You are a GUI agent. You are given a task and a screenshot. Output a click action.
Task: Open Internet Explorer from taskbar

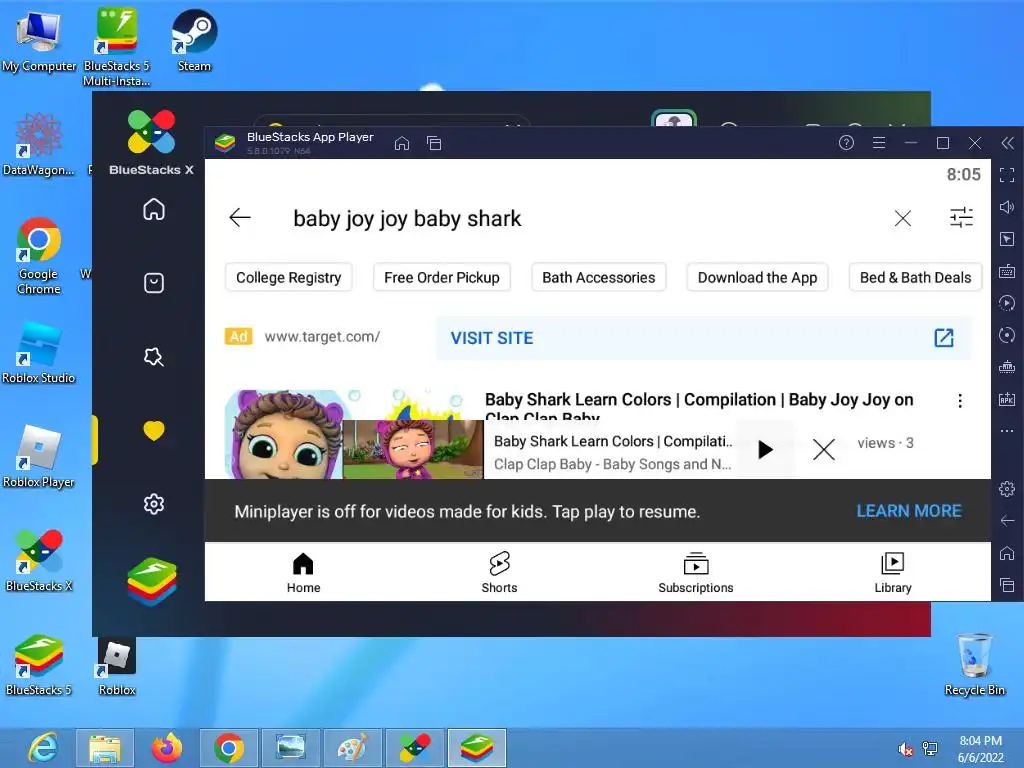(44, 748)
